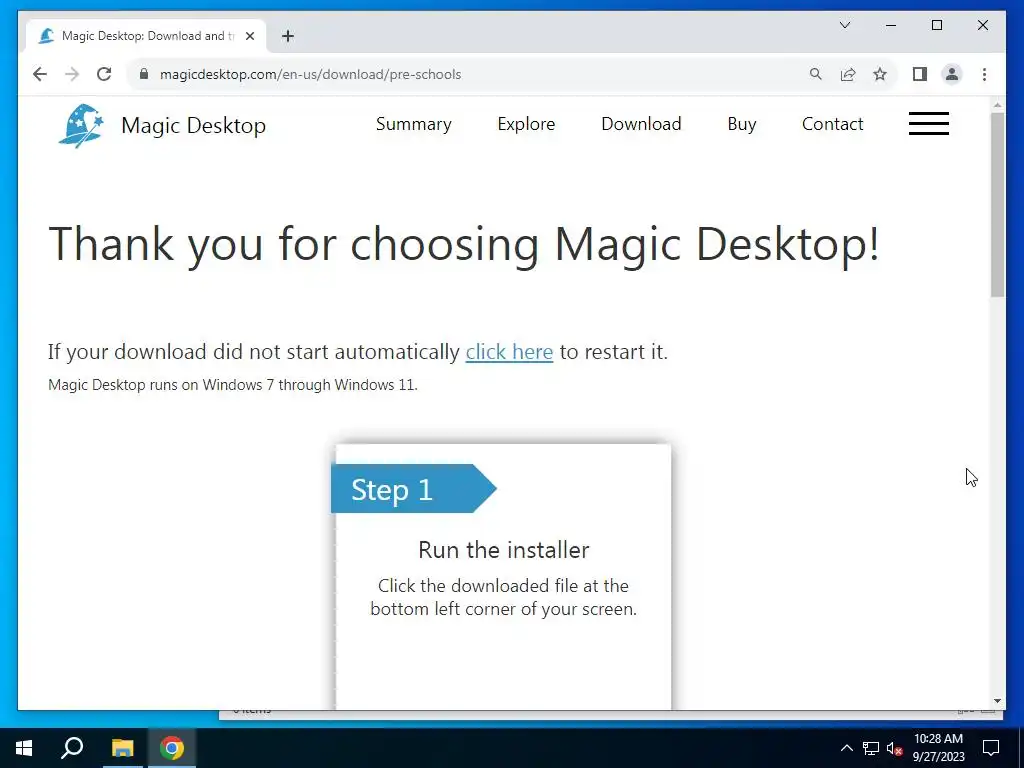Viewport: 1024px width, 768px height.
Task: Click 'Thank you for choosing Magic Desktop!' heading
Action: pos(464,244)
